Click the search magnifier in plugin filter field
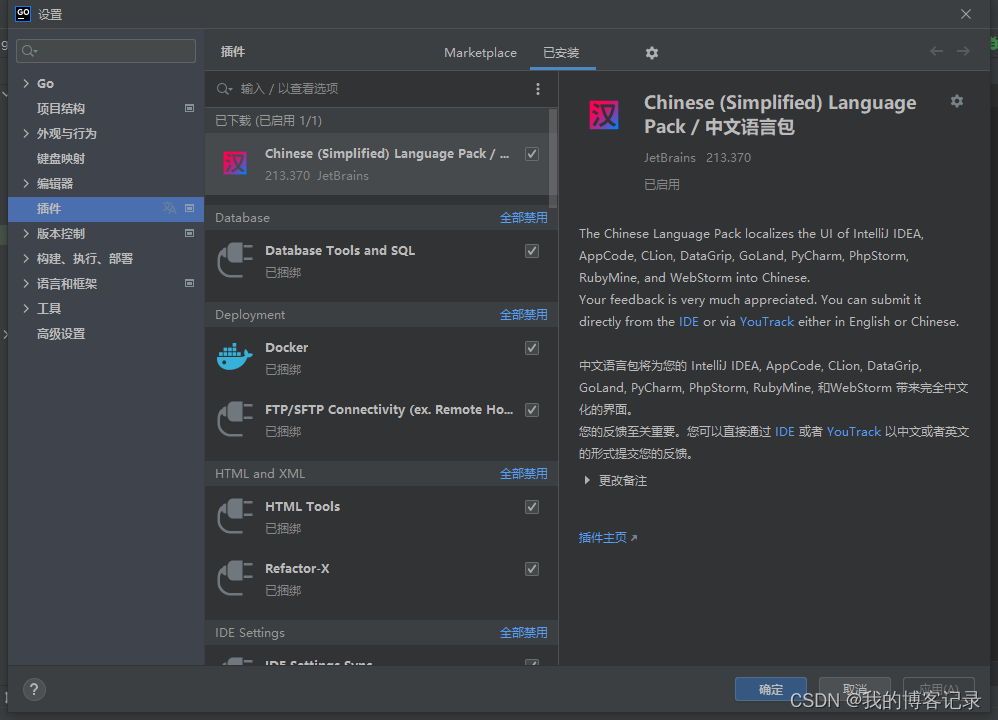998x720 pixels. pos(224,89)
